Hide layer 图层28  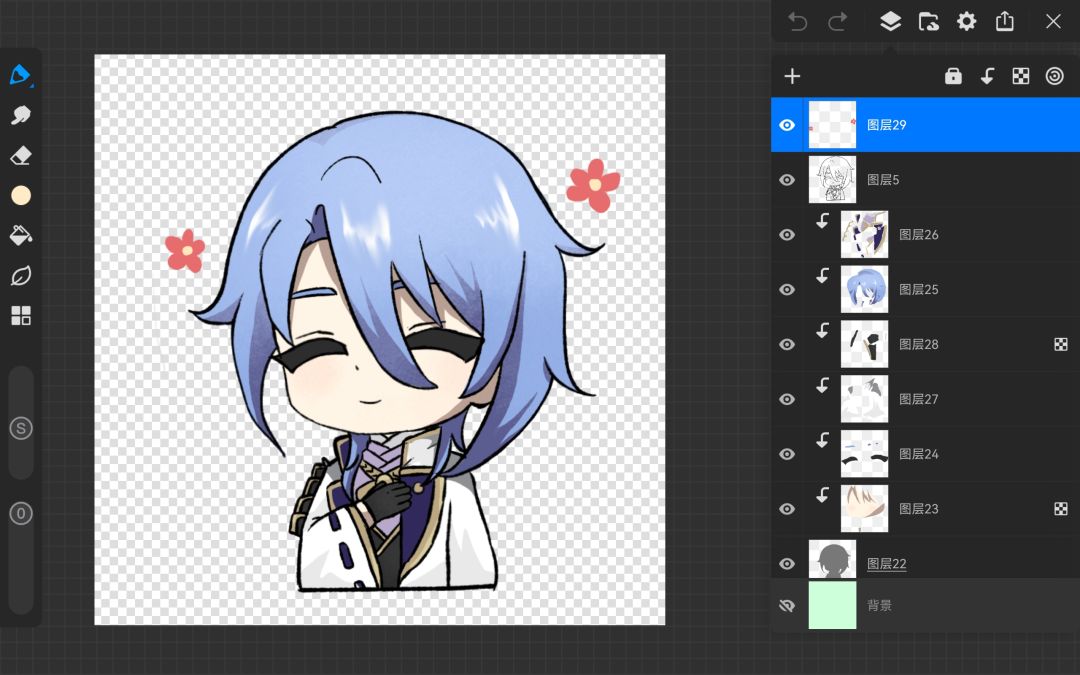787,344
